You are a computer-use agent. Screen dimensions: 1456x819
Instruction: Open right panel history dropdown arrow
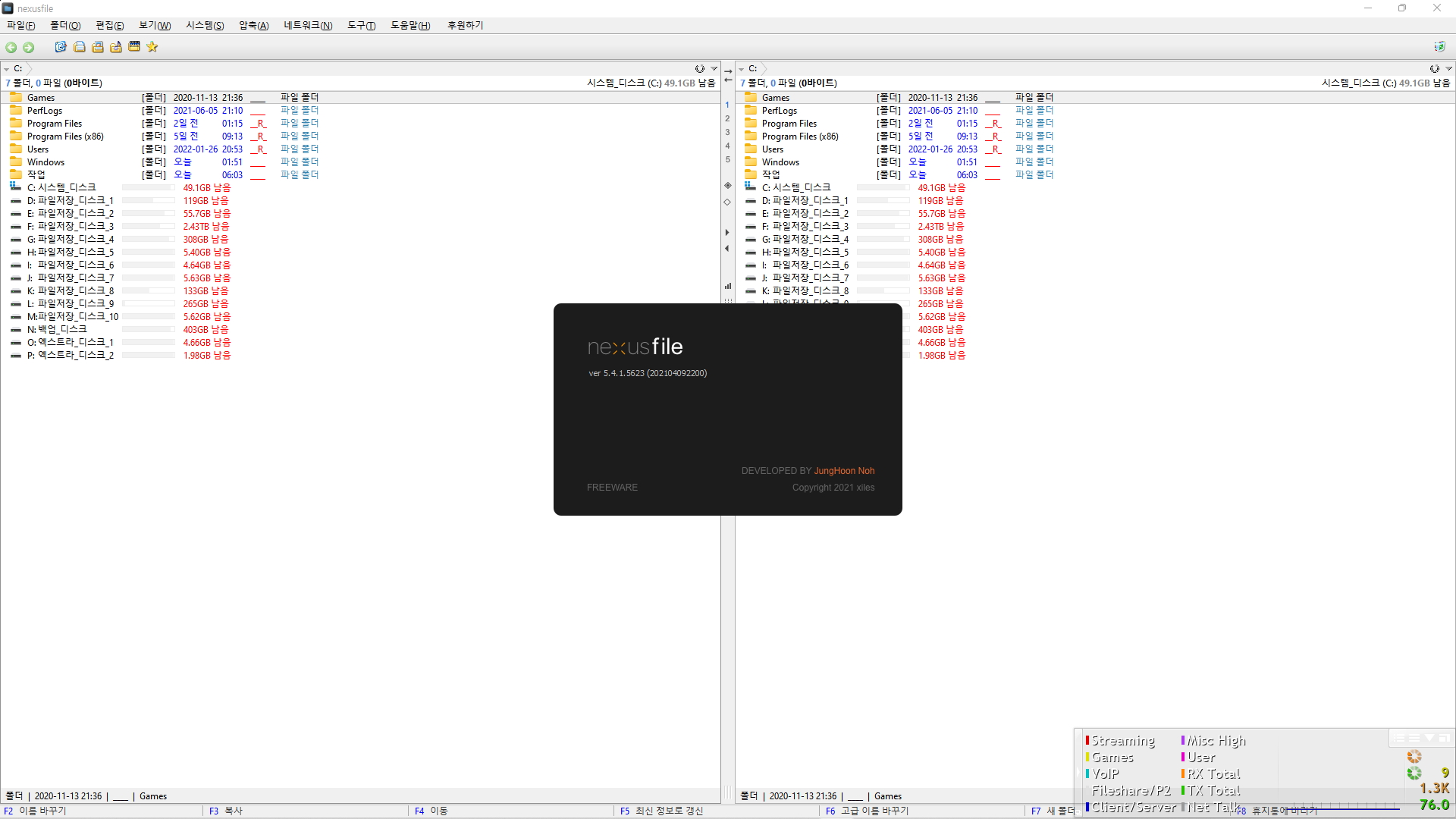coord(1449,69)
